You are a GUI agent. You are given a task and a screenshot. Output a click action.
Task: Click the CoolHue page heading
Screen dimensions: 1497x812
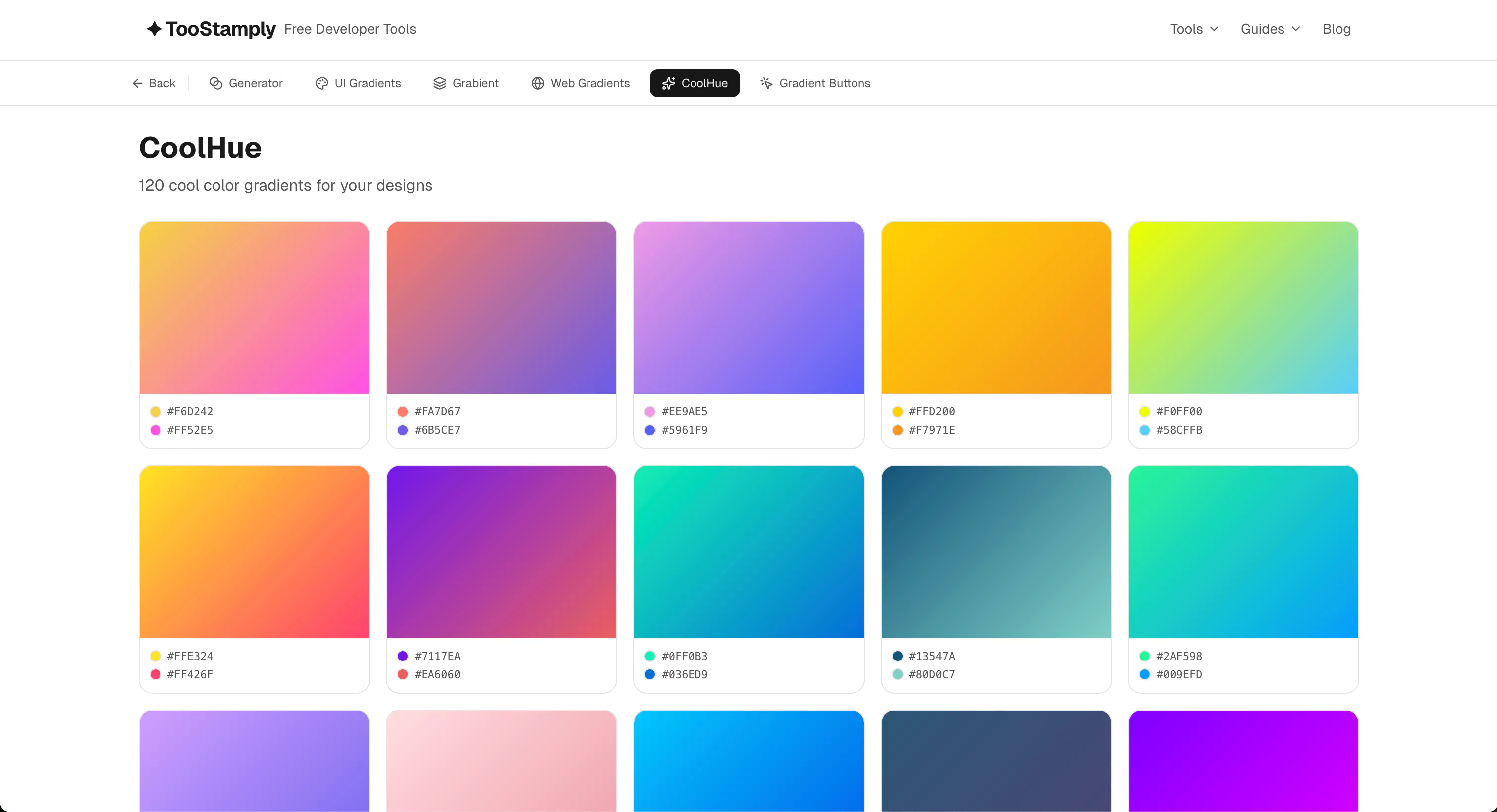coord(201,148)
